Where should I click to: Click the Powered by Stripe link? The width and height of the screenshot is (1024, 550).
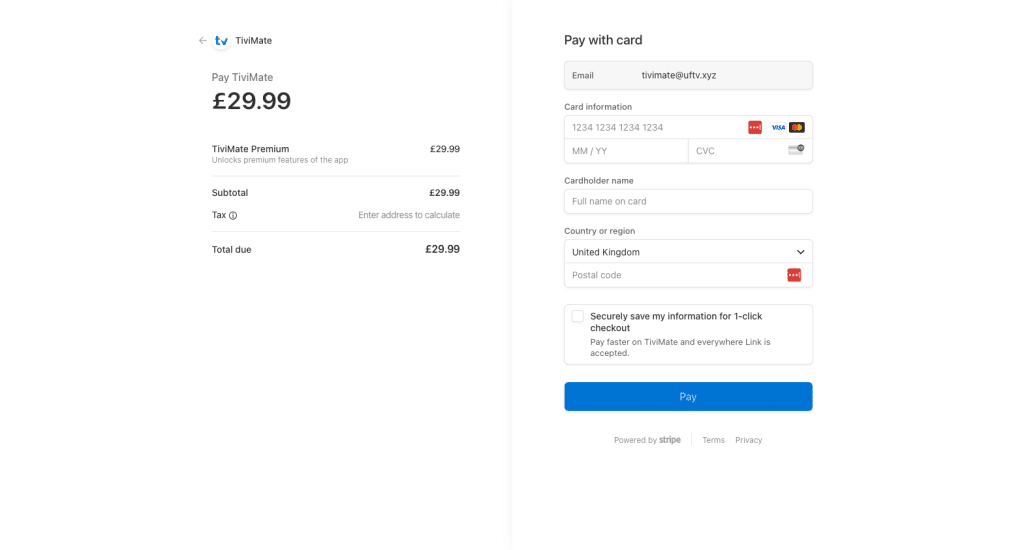(647, 440)
